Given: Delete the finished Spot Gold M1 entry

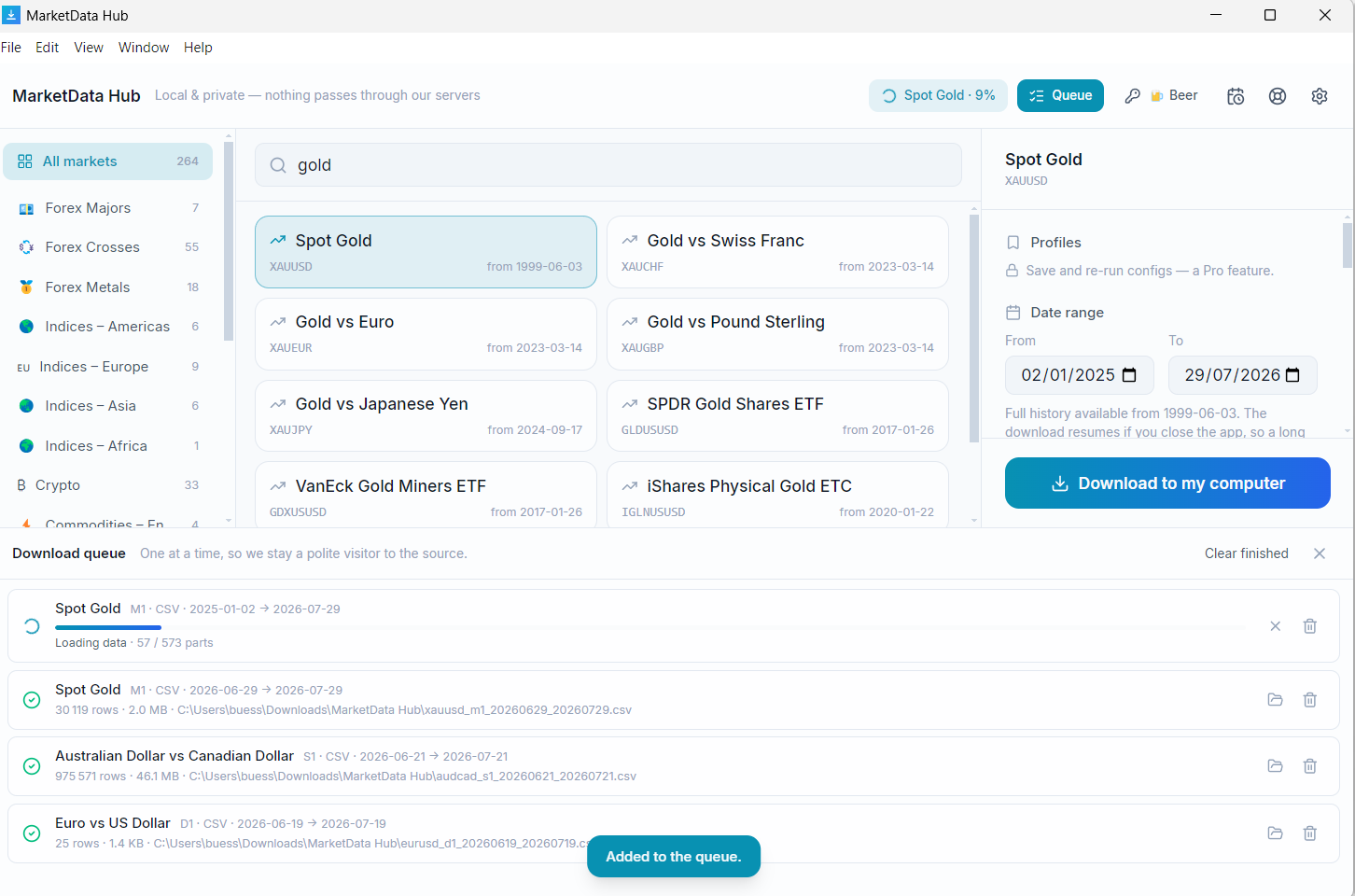Looking at the screenshot, I should 1310,700.
